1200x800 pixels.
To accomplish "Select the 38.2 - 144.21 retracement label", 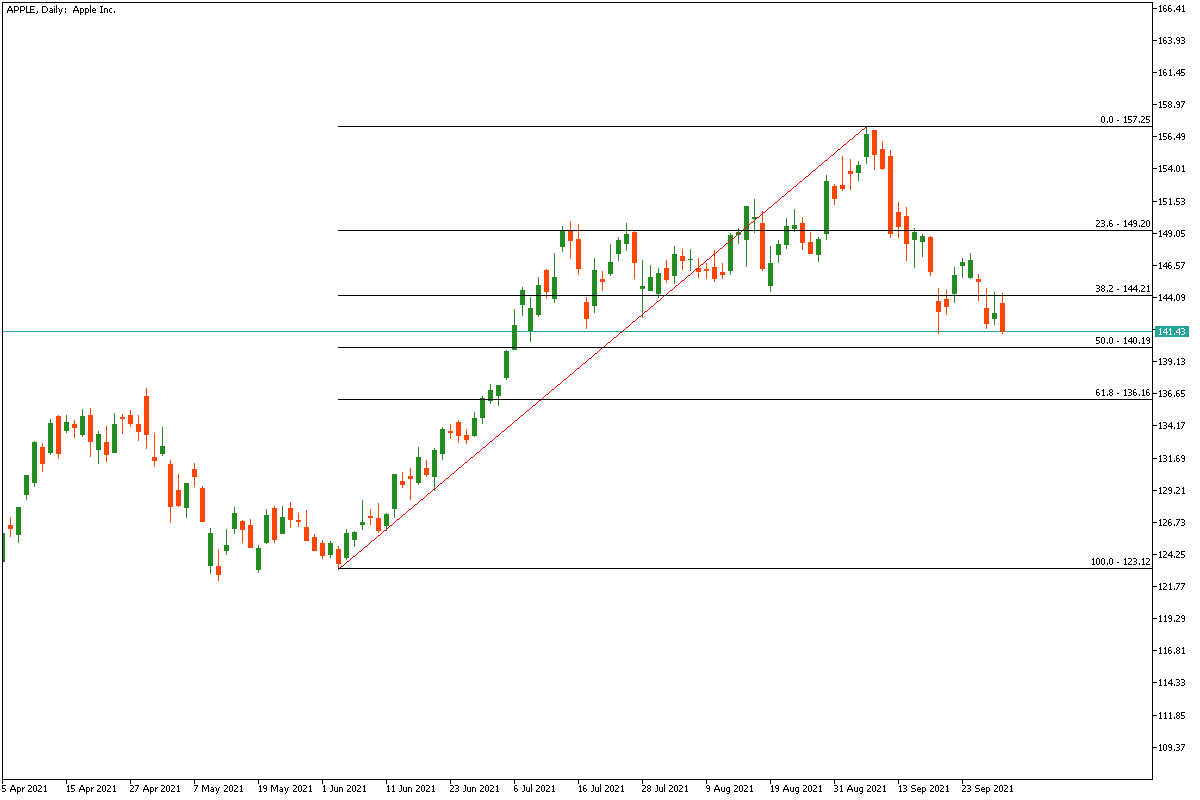I will pos(1122,289).
